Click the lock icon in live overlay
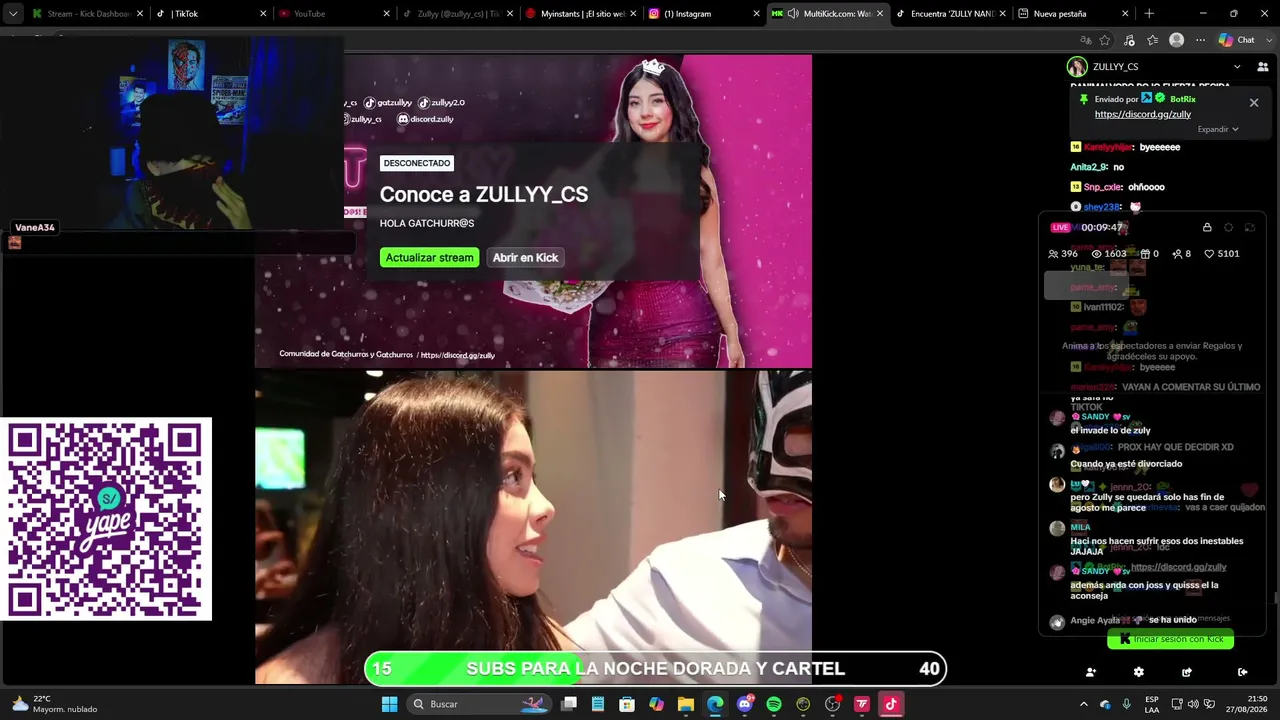1280x720 pixels. tap(1207, 228)
